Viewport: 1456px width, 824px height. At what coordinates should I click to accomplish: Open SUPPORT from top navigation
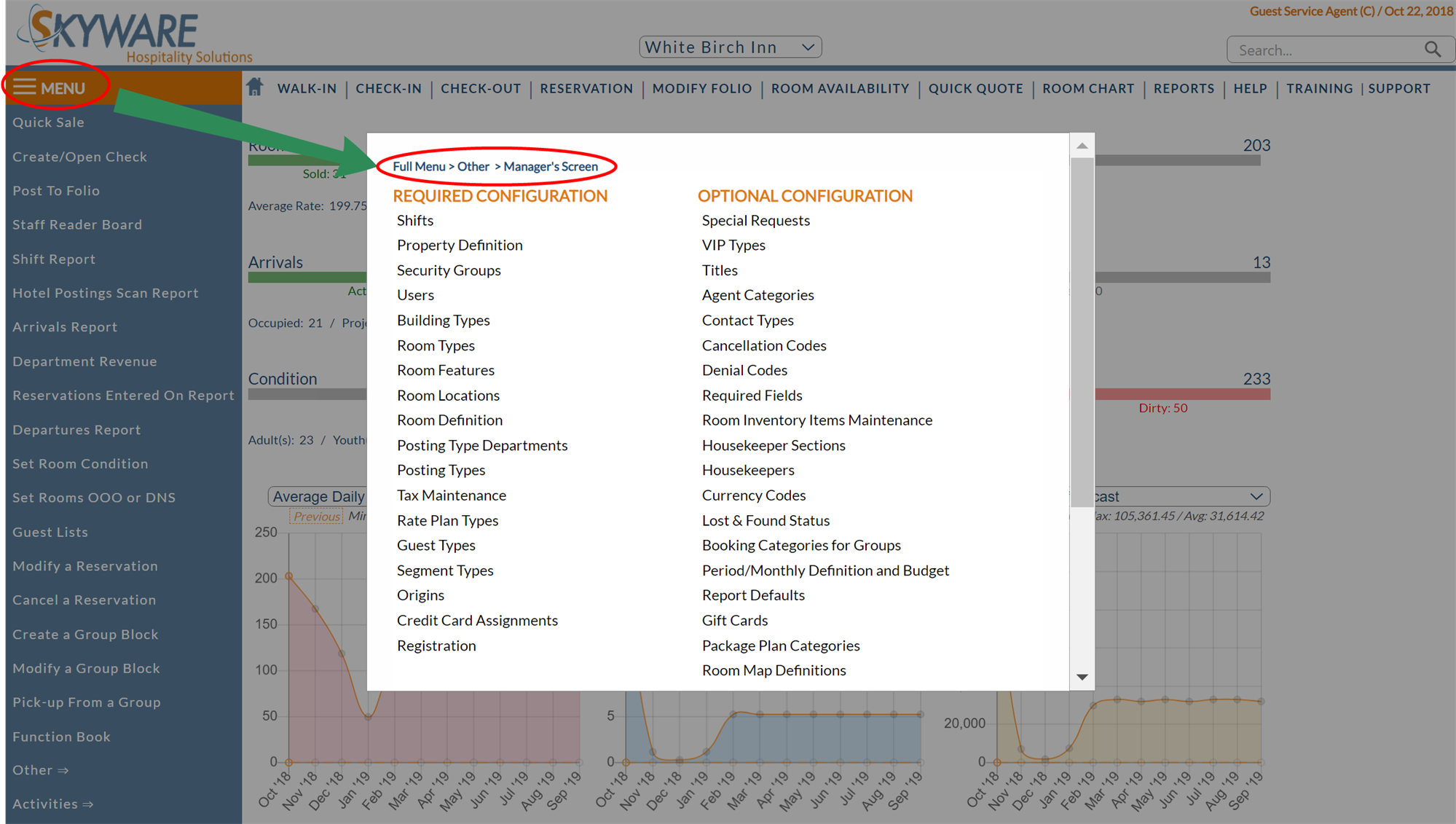point(1398,88)
